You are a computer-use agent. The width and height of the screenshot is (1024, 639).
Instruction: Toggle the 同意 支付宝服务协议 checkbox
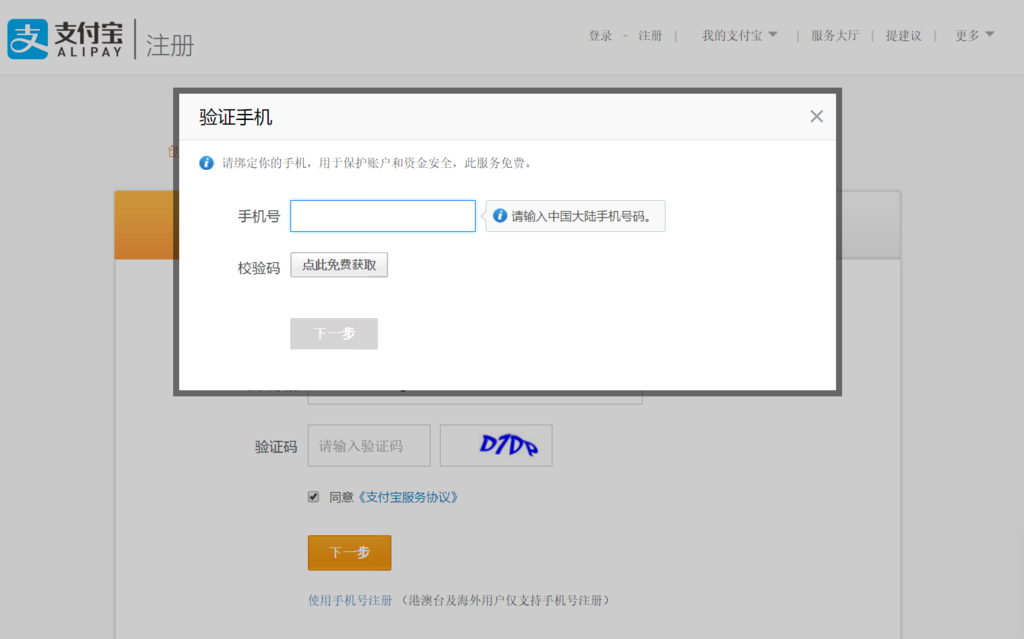pyautogui.click(x=313, y=497)
